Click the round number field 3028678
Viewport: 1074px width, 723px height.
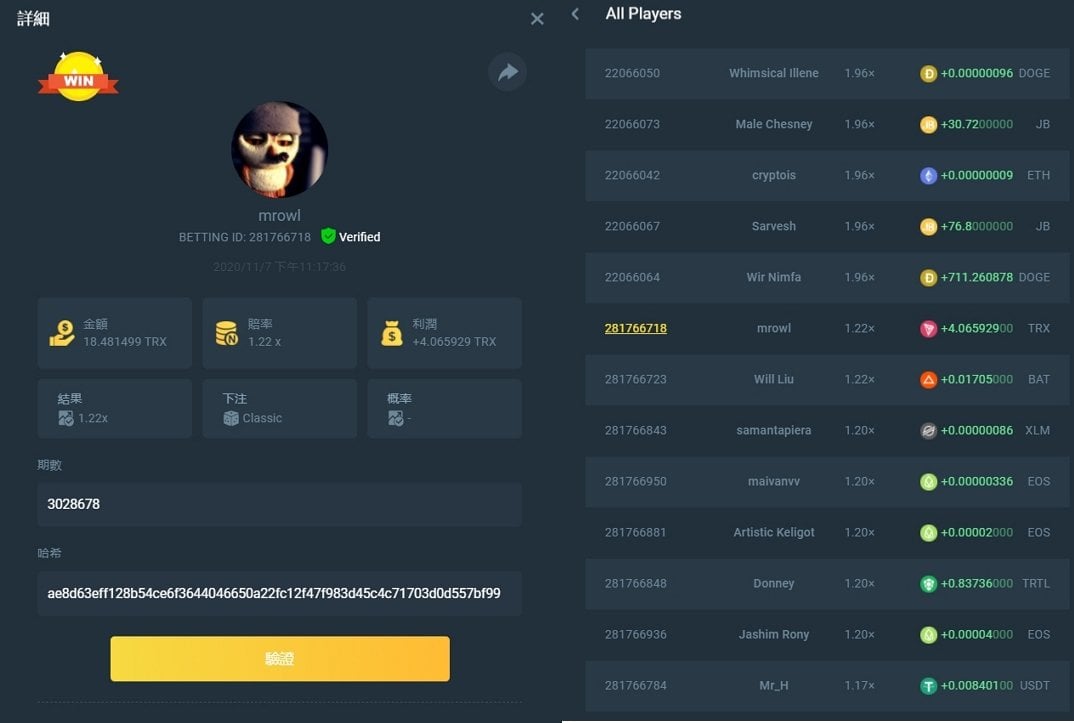click(280, 504)
